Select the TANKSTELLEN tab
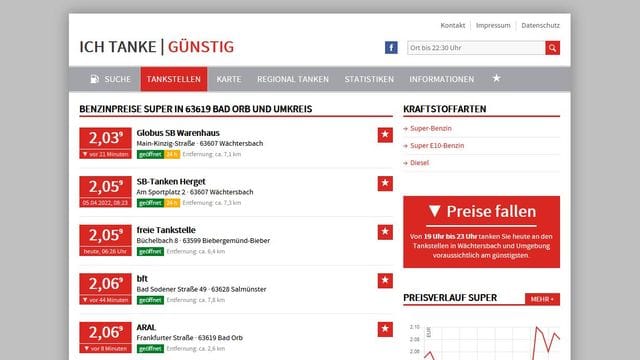The height and width of the screenshot is (360, 640). coord(174,79)
